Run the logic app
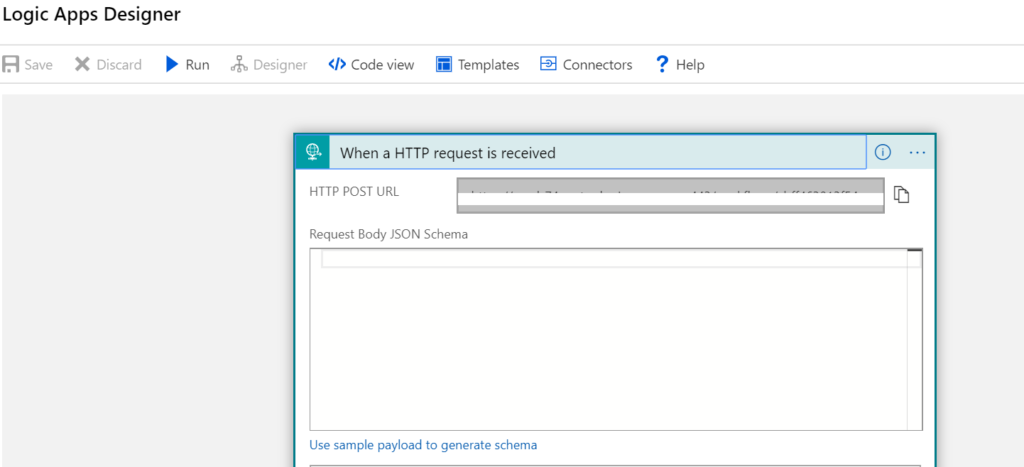Screen dimensions: 1024x467 point(187,65)
